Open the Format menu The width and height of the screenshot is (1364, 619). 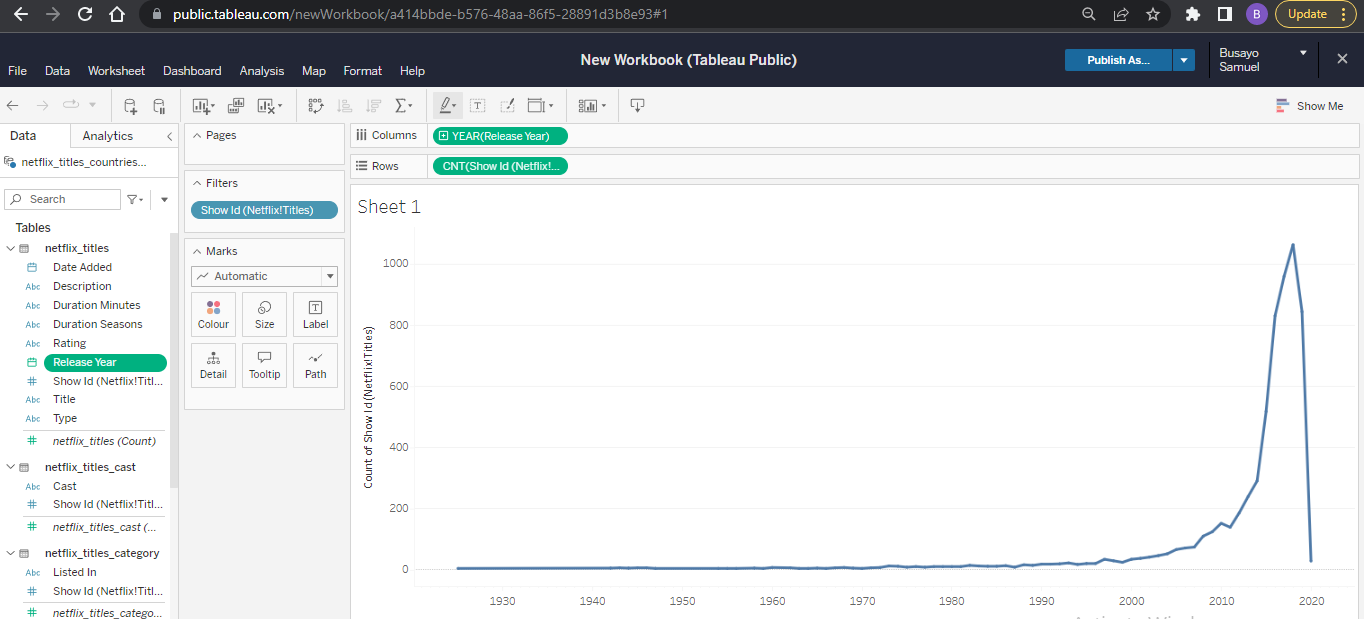pos(363,71)
